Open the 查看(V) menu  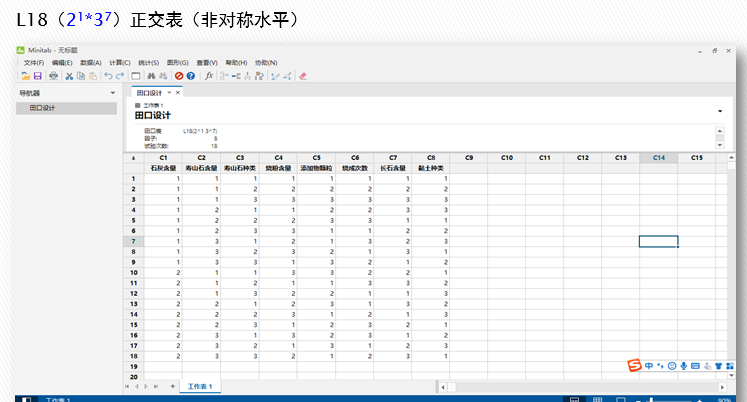click(207, 63)
